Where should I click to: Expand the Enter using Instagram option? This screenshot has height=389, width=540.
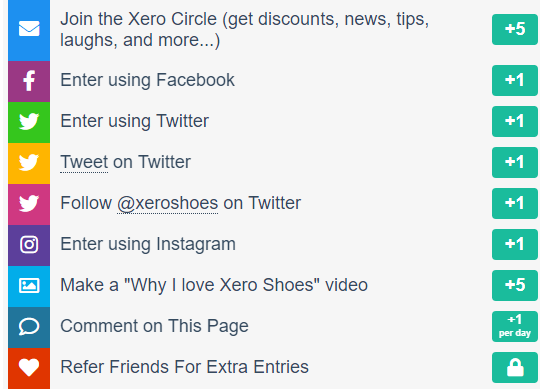point(148,244)
